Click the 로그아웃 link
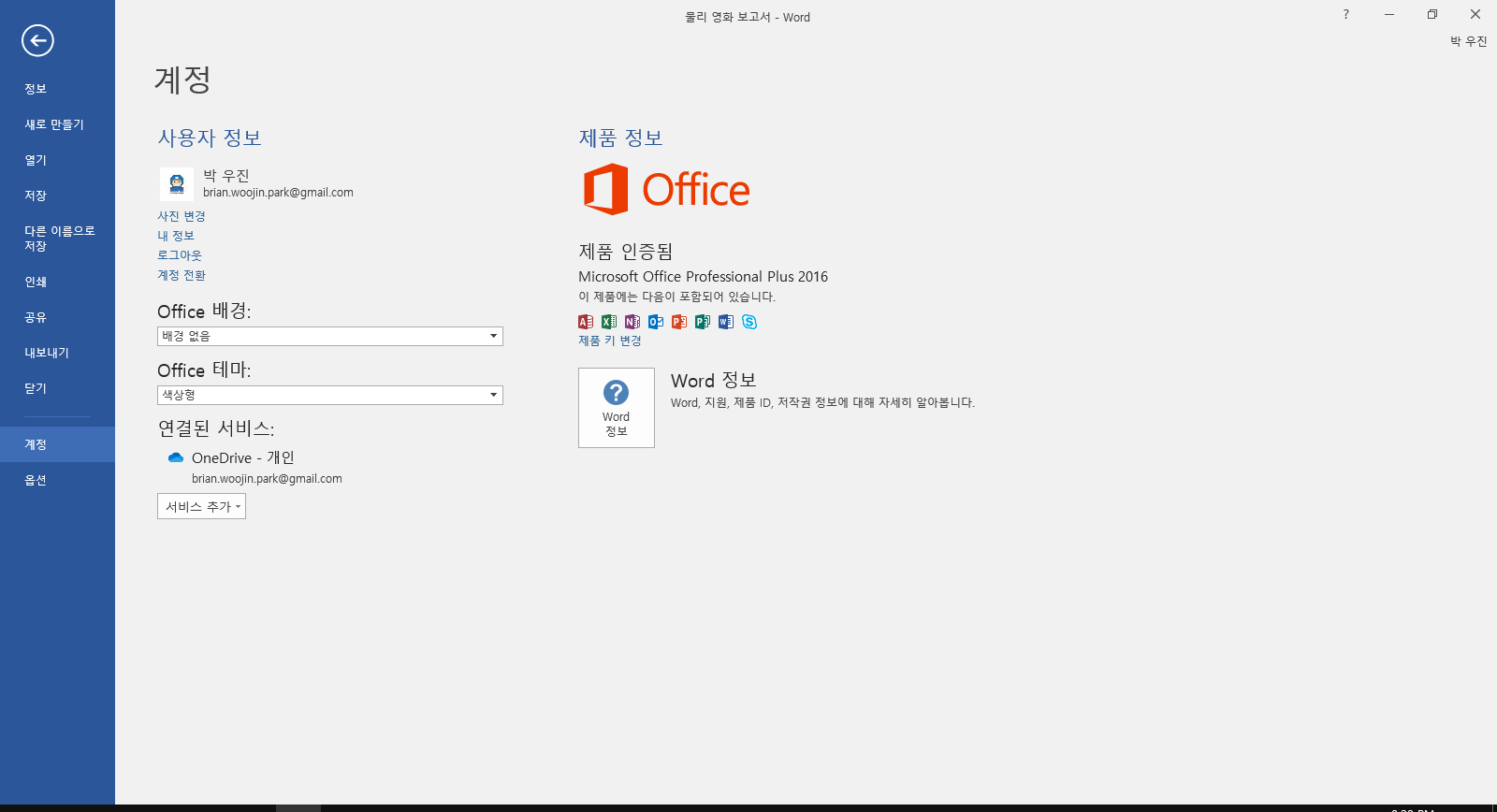 click(x=180, y=255)
